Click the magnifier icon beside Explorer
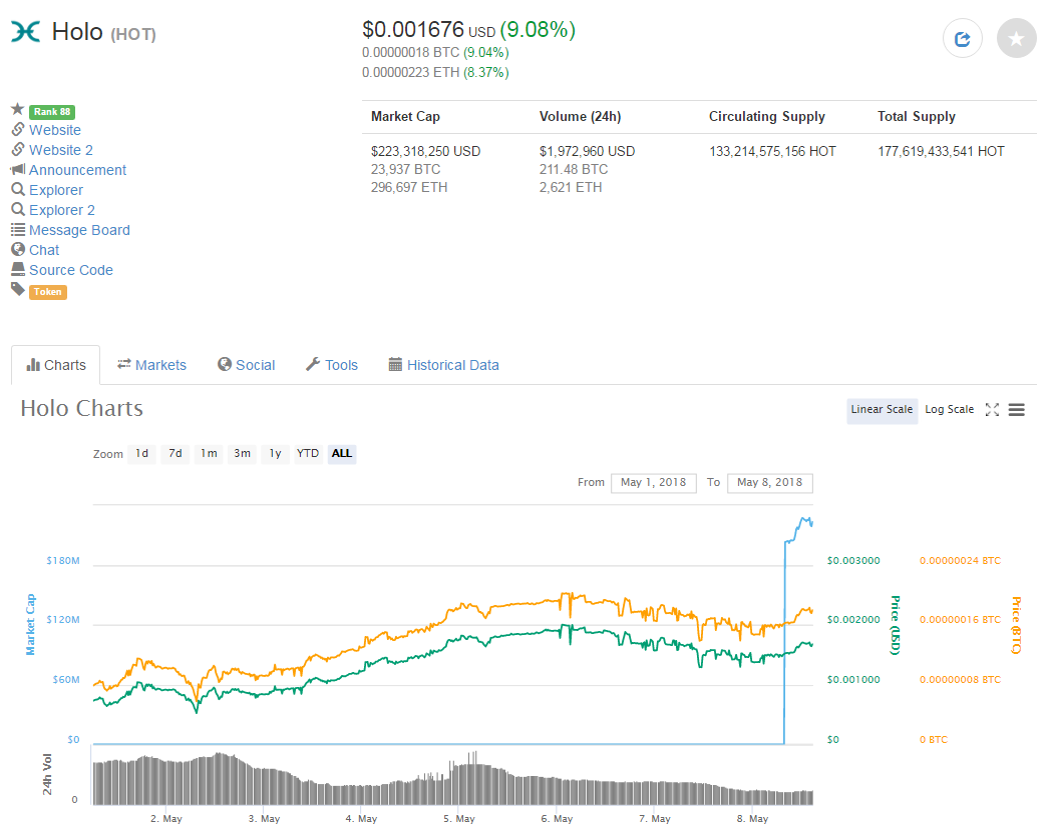Viewport: 1050px width, 827px height. 18,190
